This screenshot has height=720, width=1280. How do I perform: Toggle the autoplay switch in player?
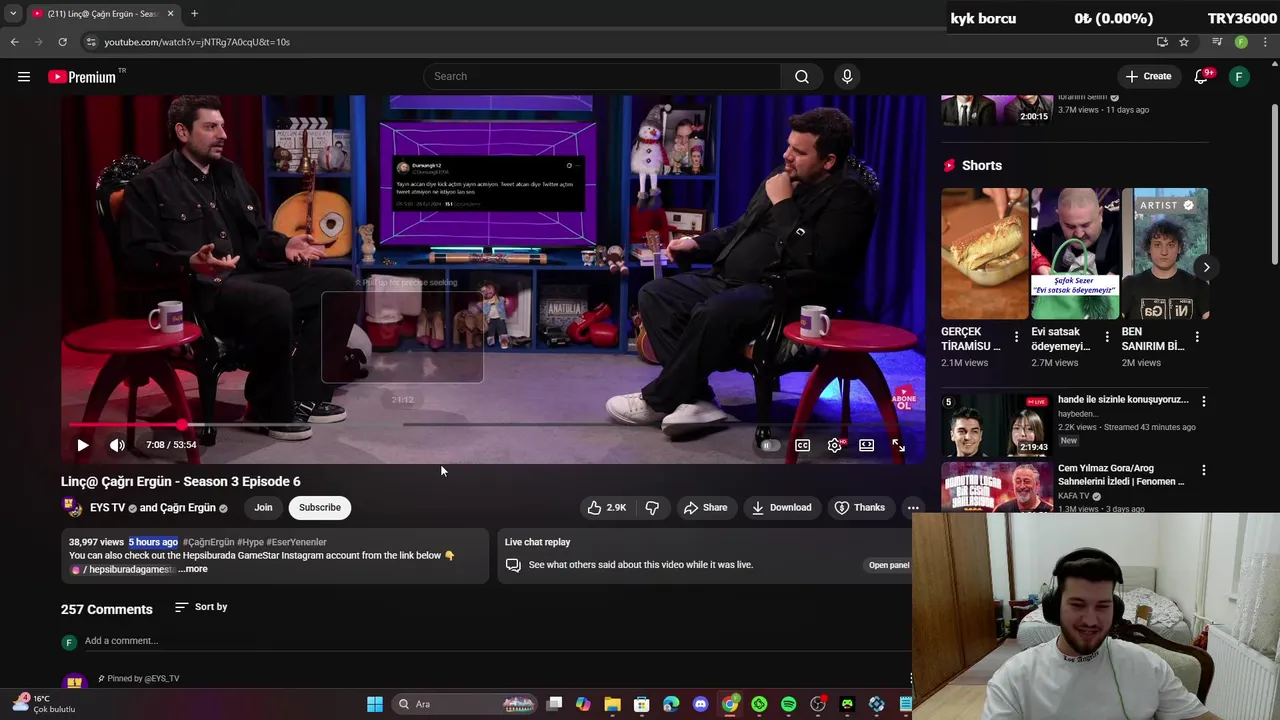(769, 445)
